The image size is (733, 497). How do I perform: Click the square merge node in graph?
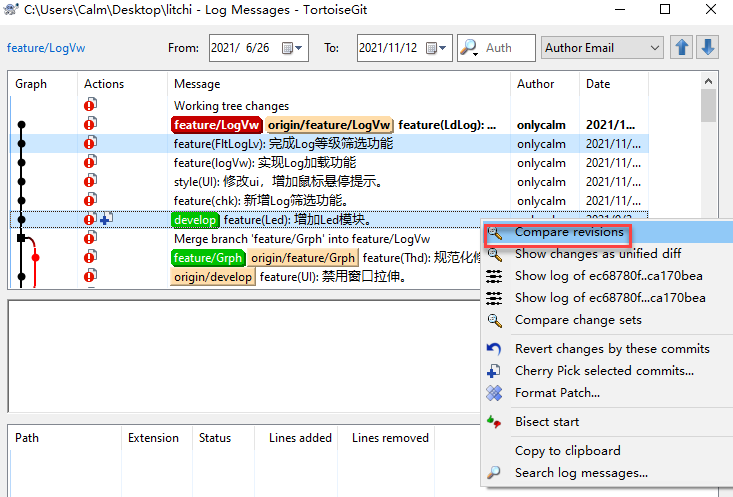pyautogui.click(x=21, y=238)
